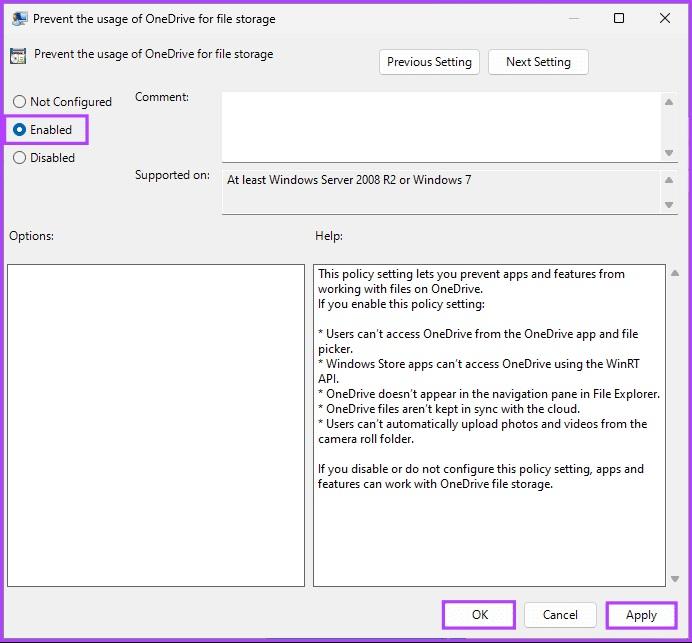Click the 'Supported on:' label
Screen dimensions: 692x643
[x=172, y=175]
